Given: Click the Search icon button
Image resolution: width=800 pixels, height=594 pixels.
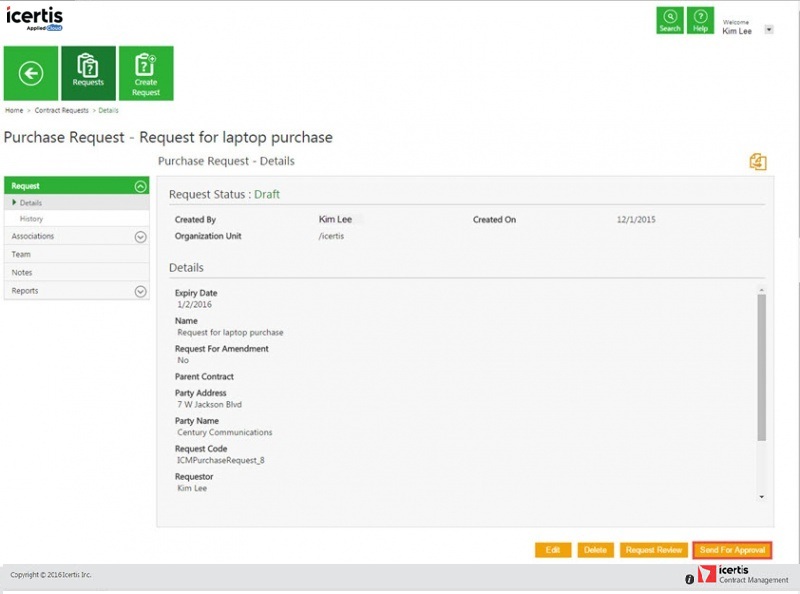Looking at the screenshot, I should [670, 21].
